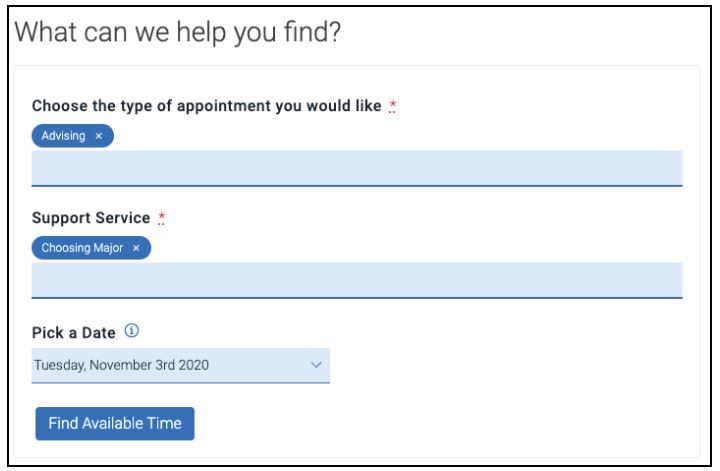Focus the Support Service input field

(356, 280)
